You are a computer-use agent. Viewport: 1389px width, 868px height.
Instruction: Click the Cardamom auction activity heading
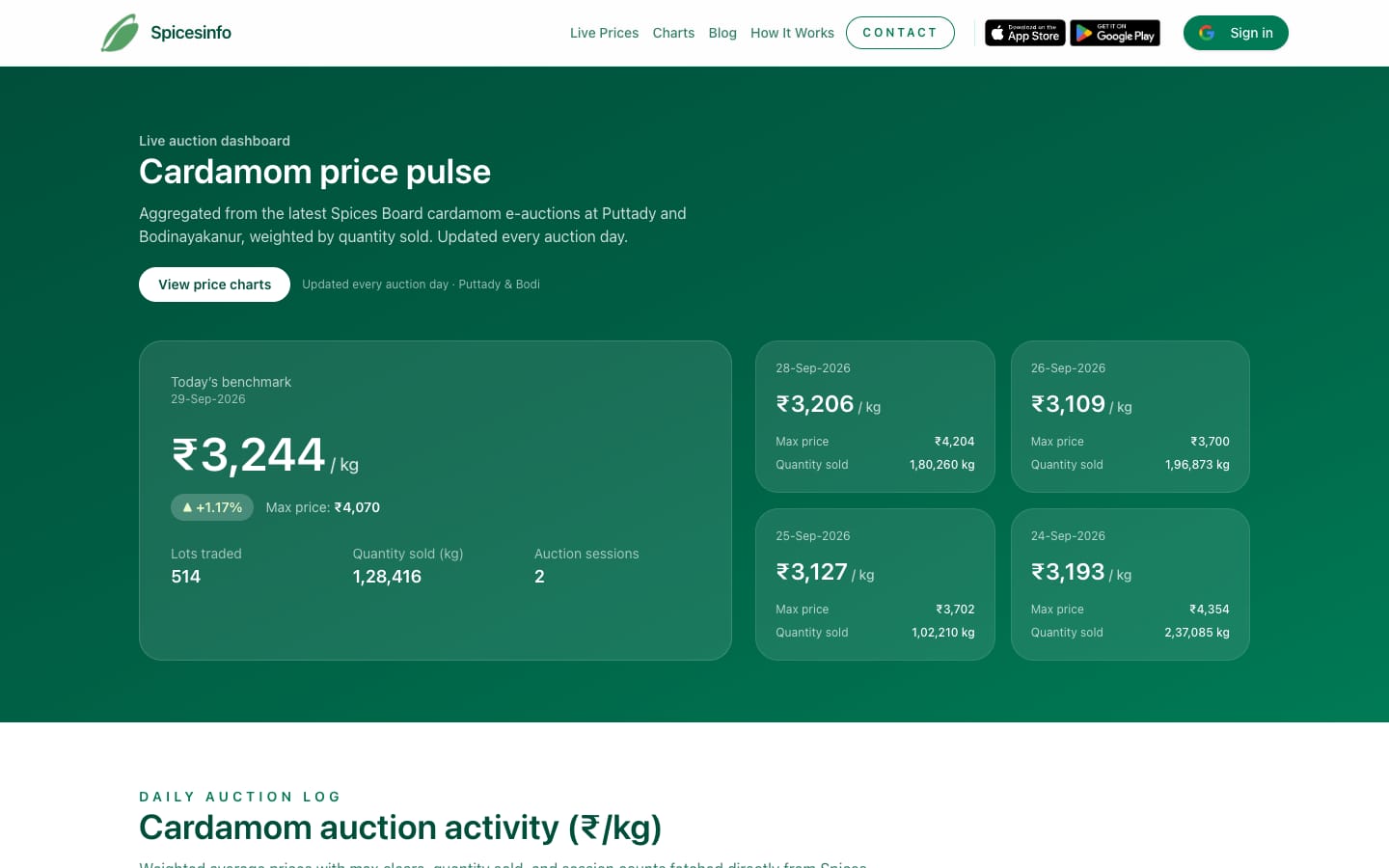pos(400,828)
